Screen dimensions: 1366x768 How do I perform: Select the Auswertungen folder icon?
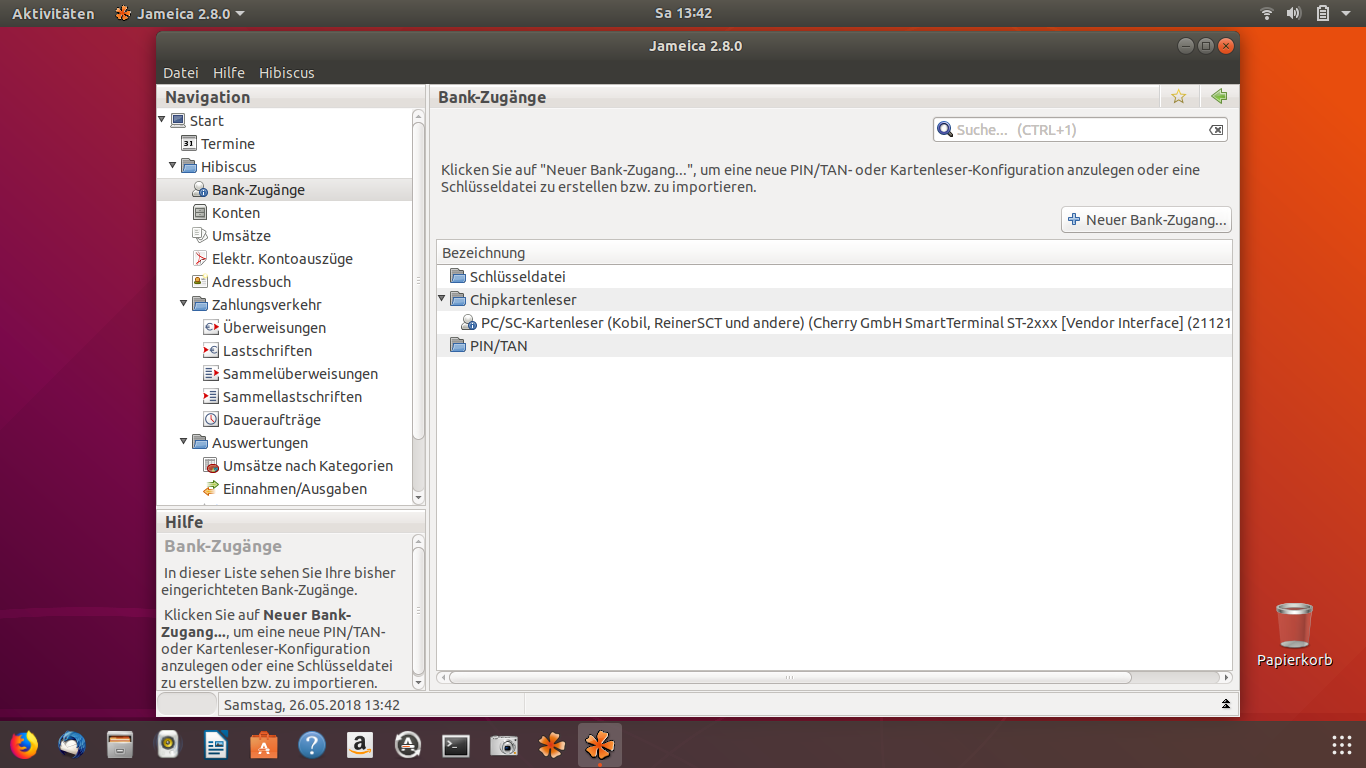200,442
